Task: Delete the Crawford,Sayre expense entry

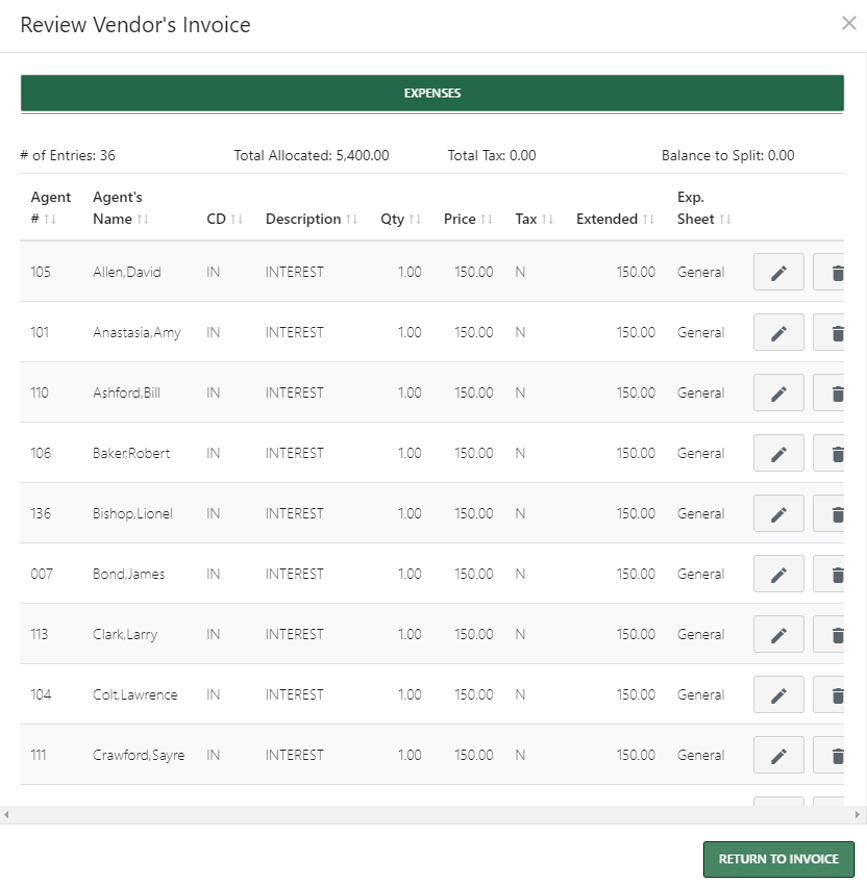Action: click(x=839, y=754)
